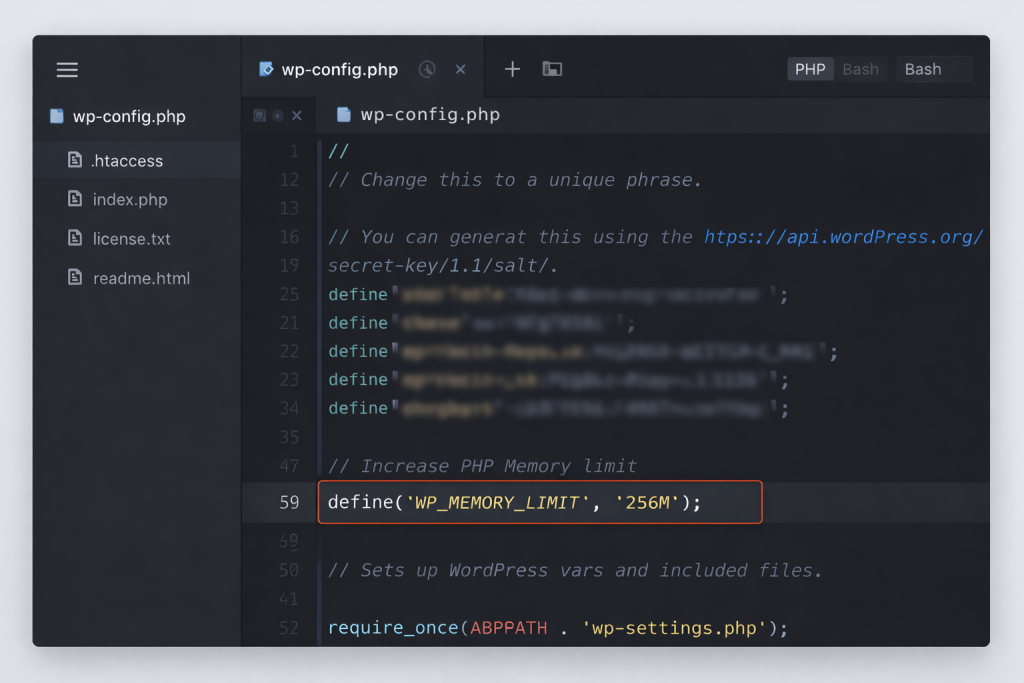Screen dimensions: 1024x683
Task: Click line number 47 in gutter
Action: [x=289, y=466]
